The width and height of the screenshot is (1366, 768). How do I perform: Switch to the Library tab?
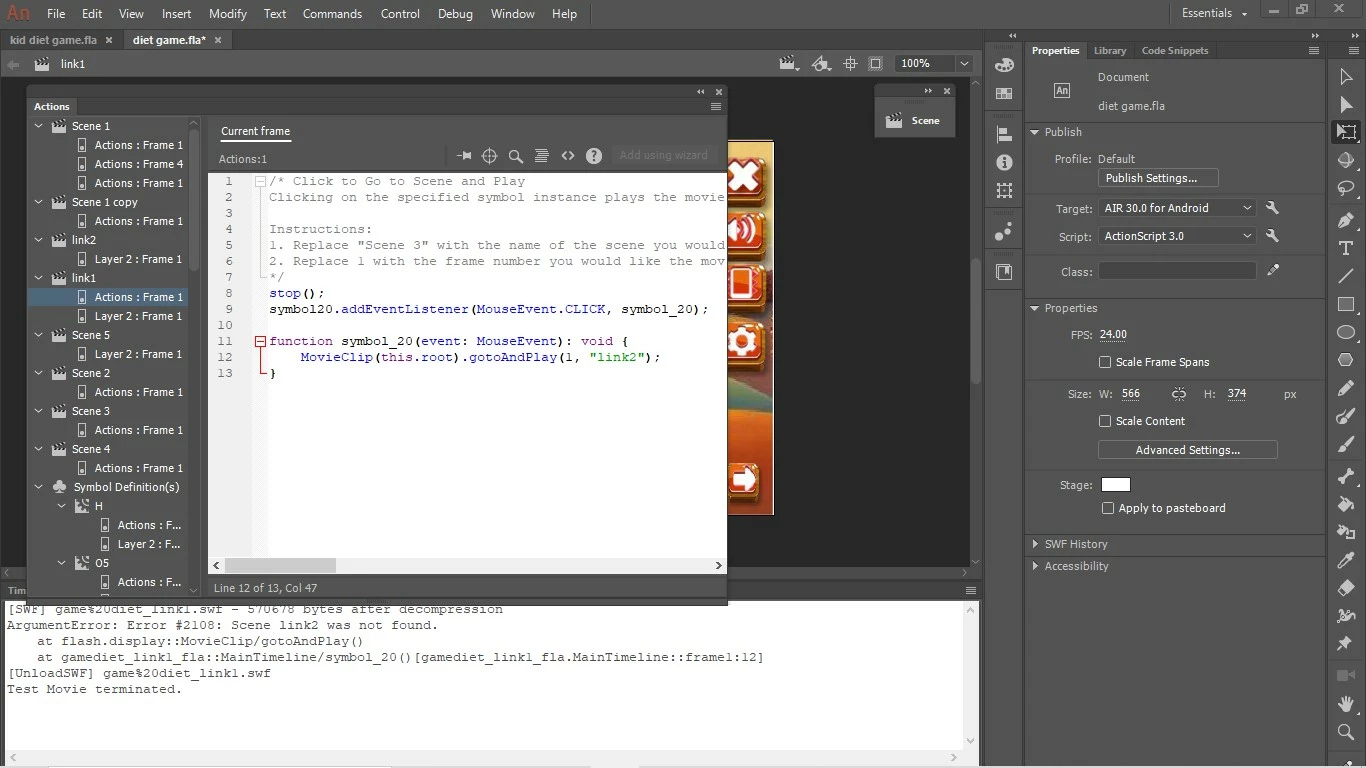click(1110, 50)
